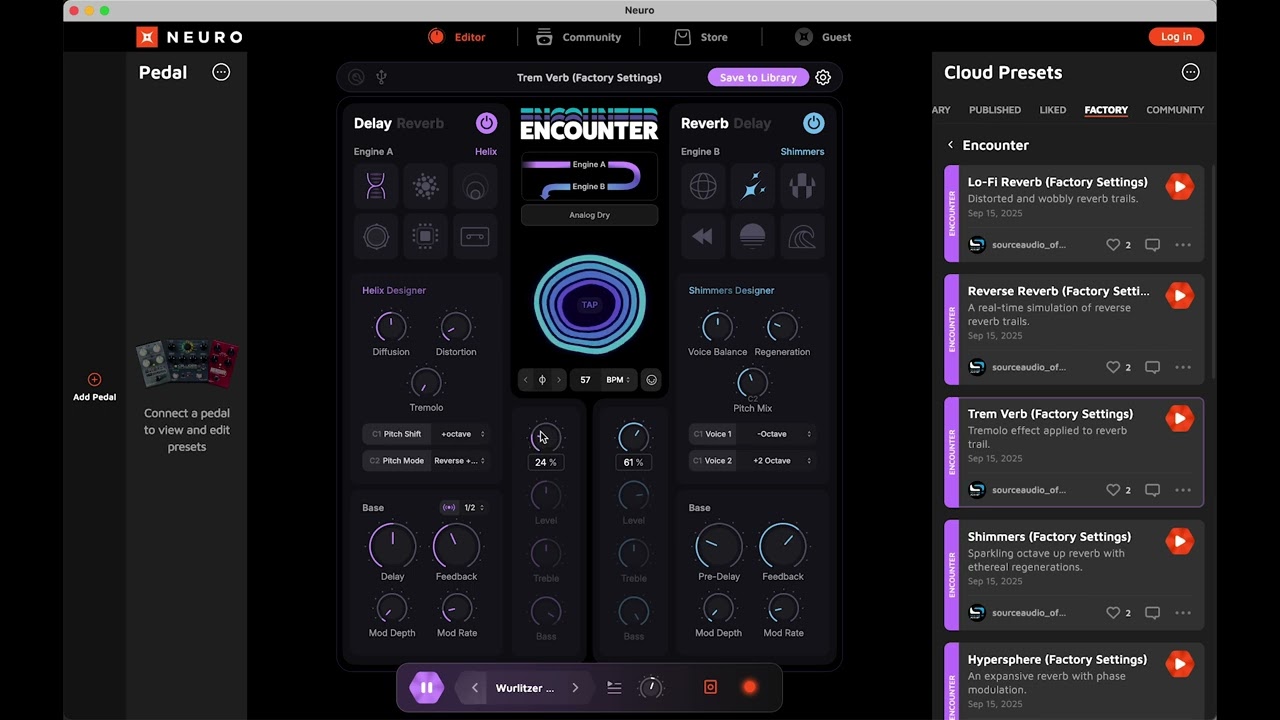Select the globe engine icon in Engine B
This screenshot has height=720, width=1280.
pos(703,186)
